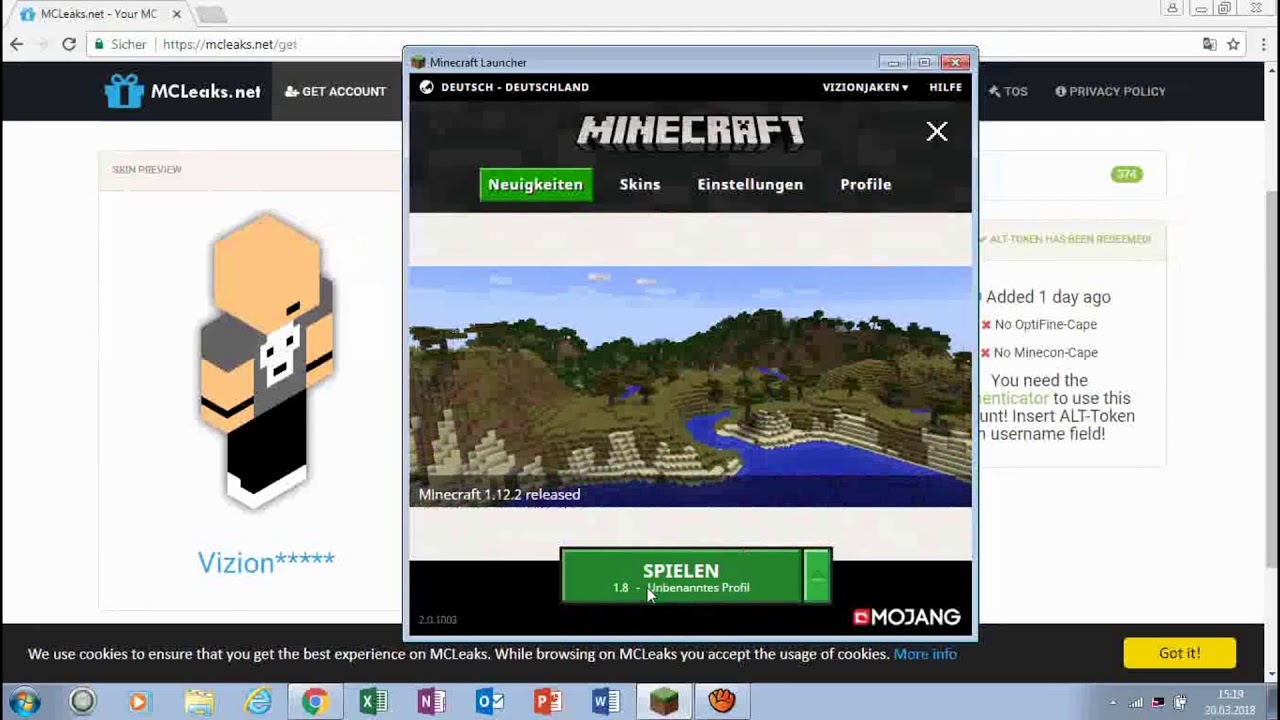This screenshot has width=1280, height=720.
Task: Click the Mojang logo in the launcher
Action: click(906, 617)
